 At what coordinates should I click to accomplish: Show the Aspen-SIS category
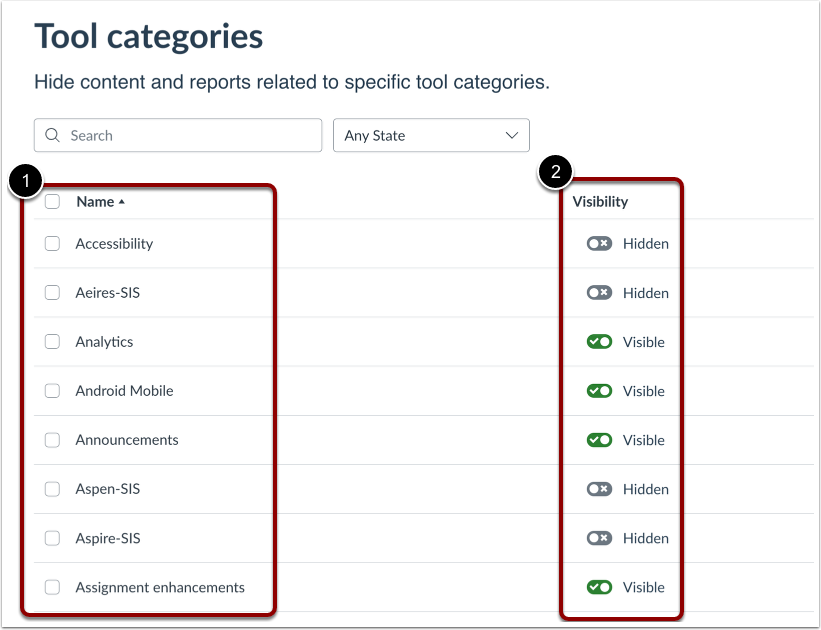pyautogui.click(x=598, y=489)
